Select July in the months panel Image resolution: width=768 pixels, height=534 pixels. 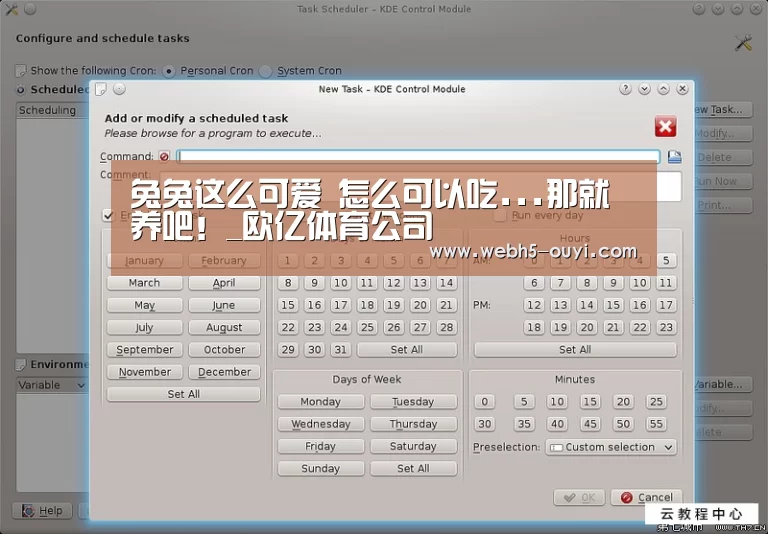(x=144, y=327)
